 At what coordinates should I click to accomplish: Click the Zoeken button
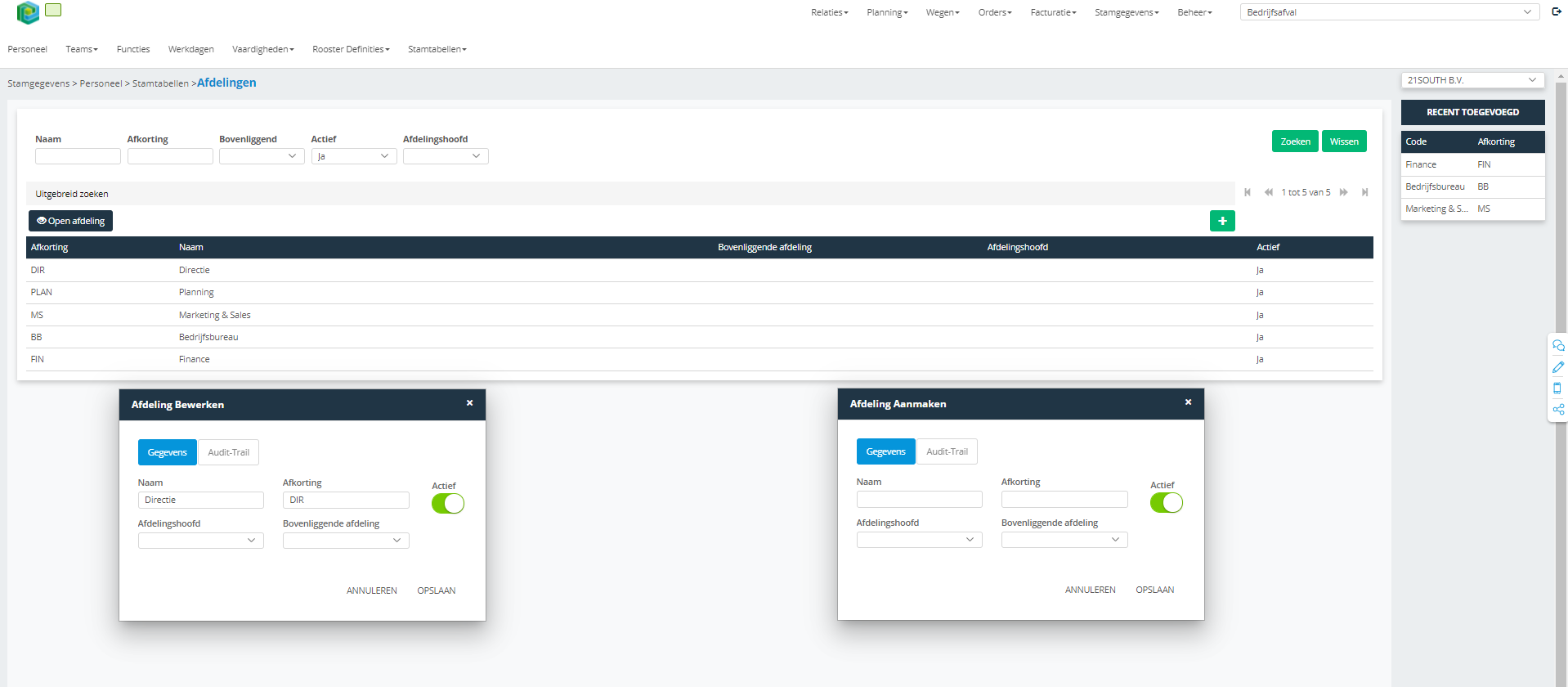1295,141
